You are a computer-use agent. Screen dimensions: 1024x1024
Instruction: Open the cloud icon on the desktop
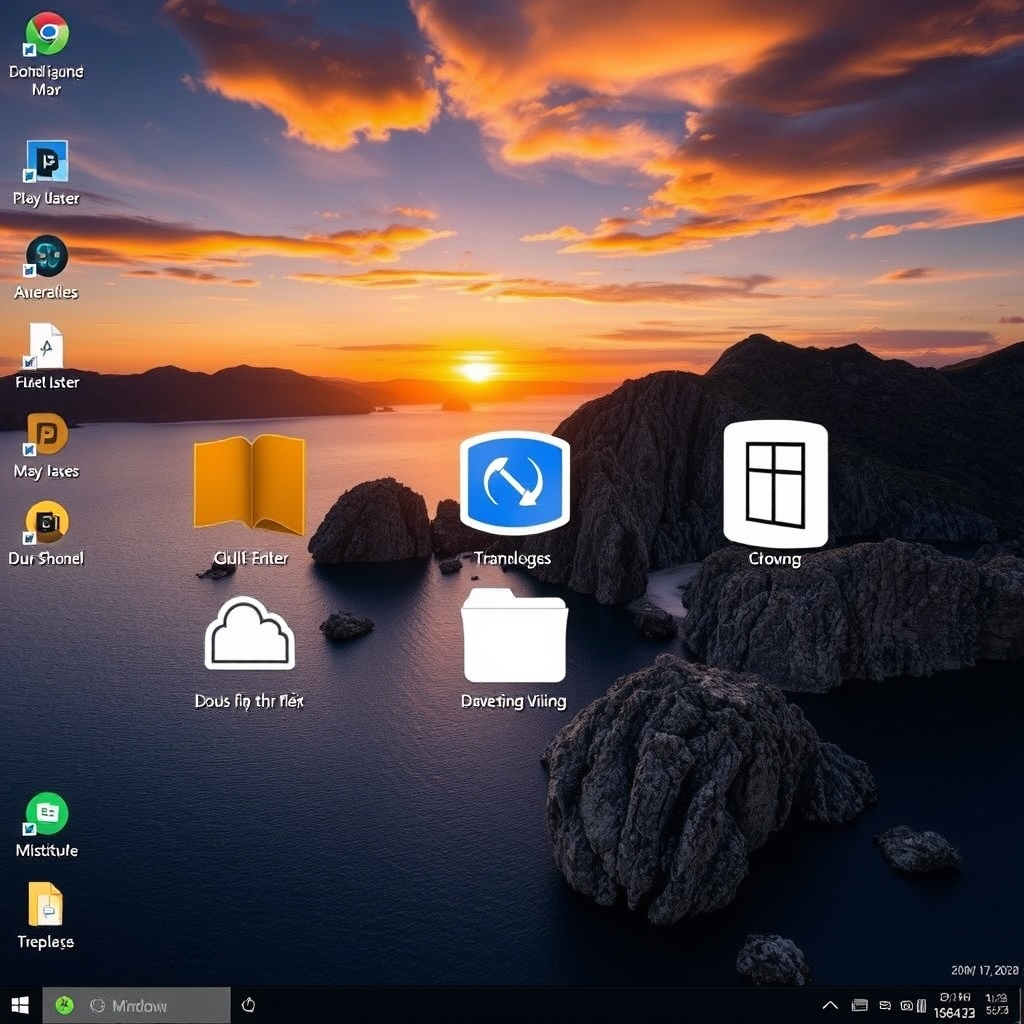pyautogui.click(x=249, y=634)
